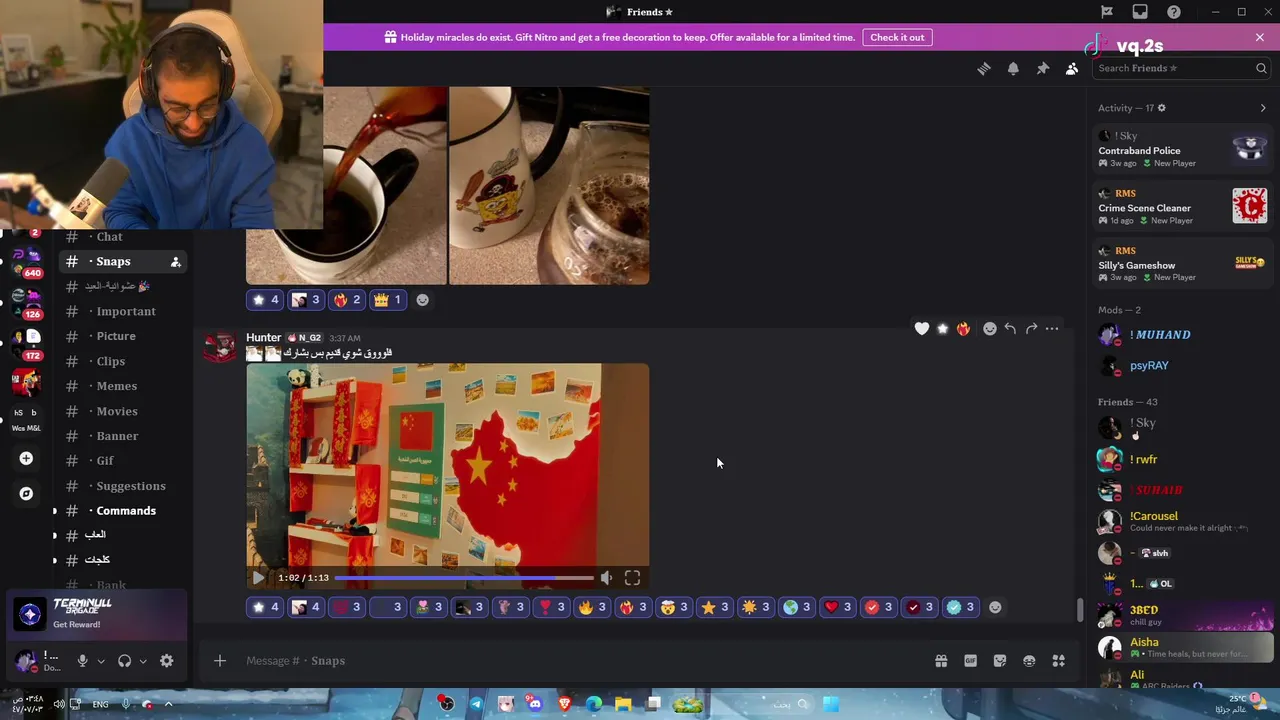Open Telegram from the taskbar
1280x720 pixels.
coord(476,704)
